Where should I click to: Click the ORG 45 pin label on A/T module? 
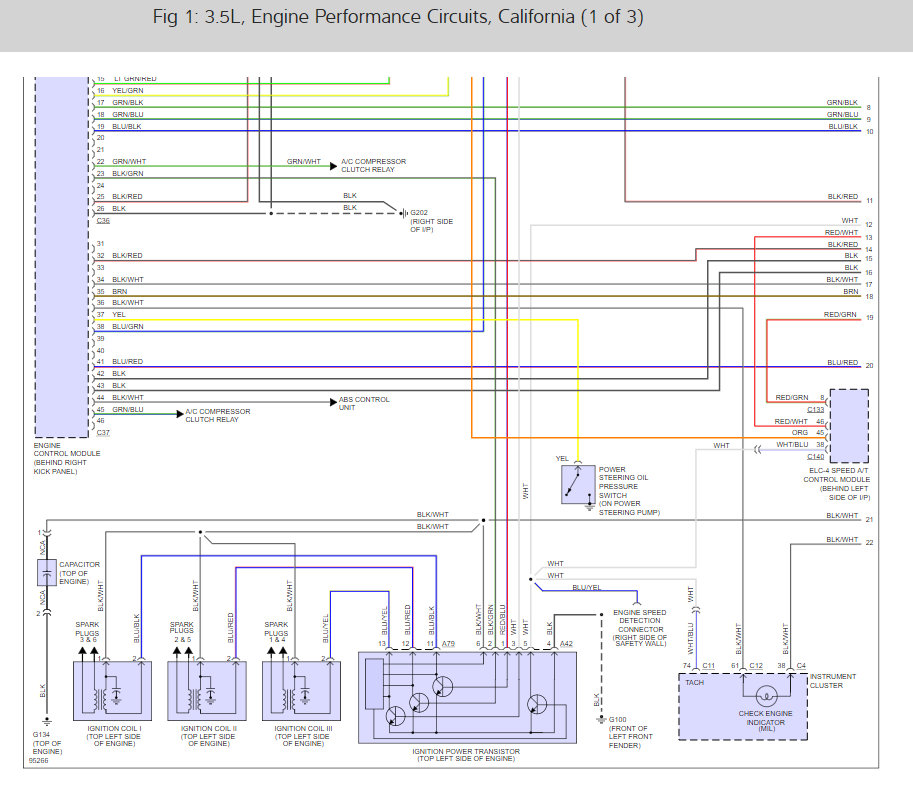808,433
